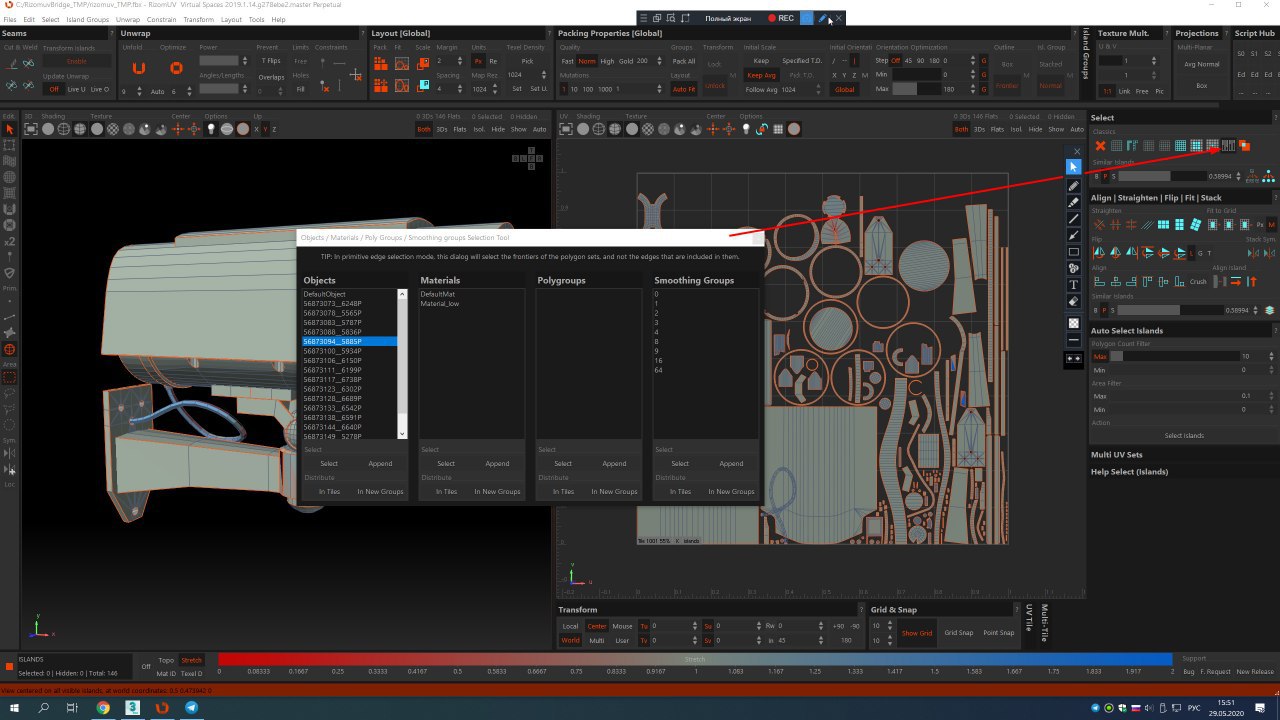Toggle Global initial orientation
The width and height of the screenshot is (1280, 720).
pyautogui.click(x=845, y=89)
